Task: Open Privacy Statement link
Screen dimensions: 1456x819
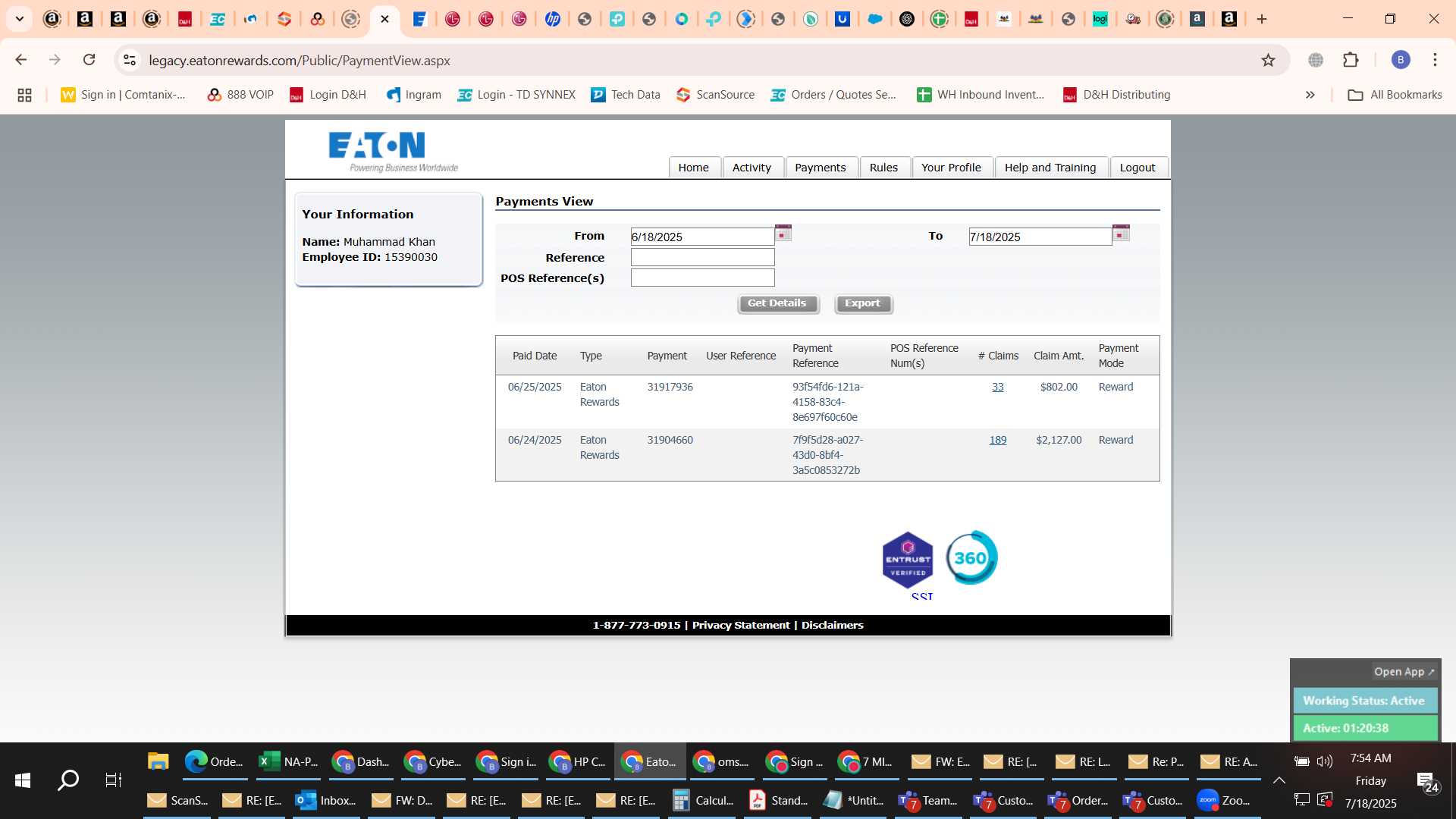Action: [x=741, y=625]
